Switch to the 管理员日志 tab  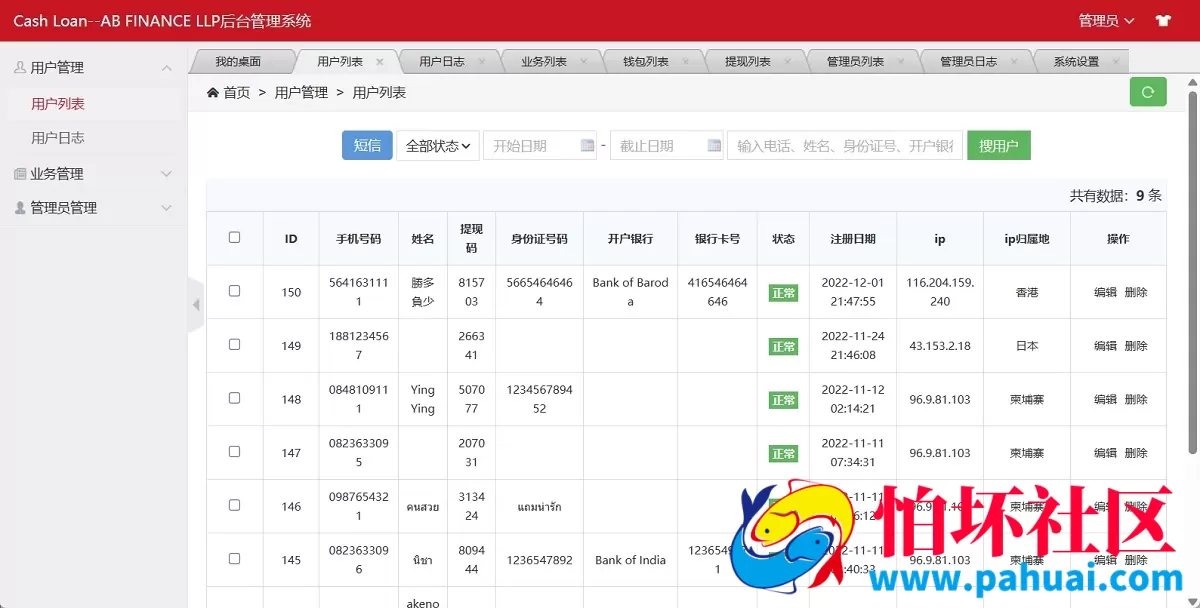[x=969, y=61]
